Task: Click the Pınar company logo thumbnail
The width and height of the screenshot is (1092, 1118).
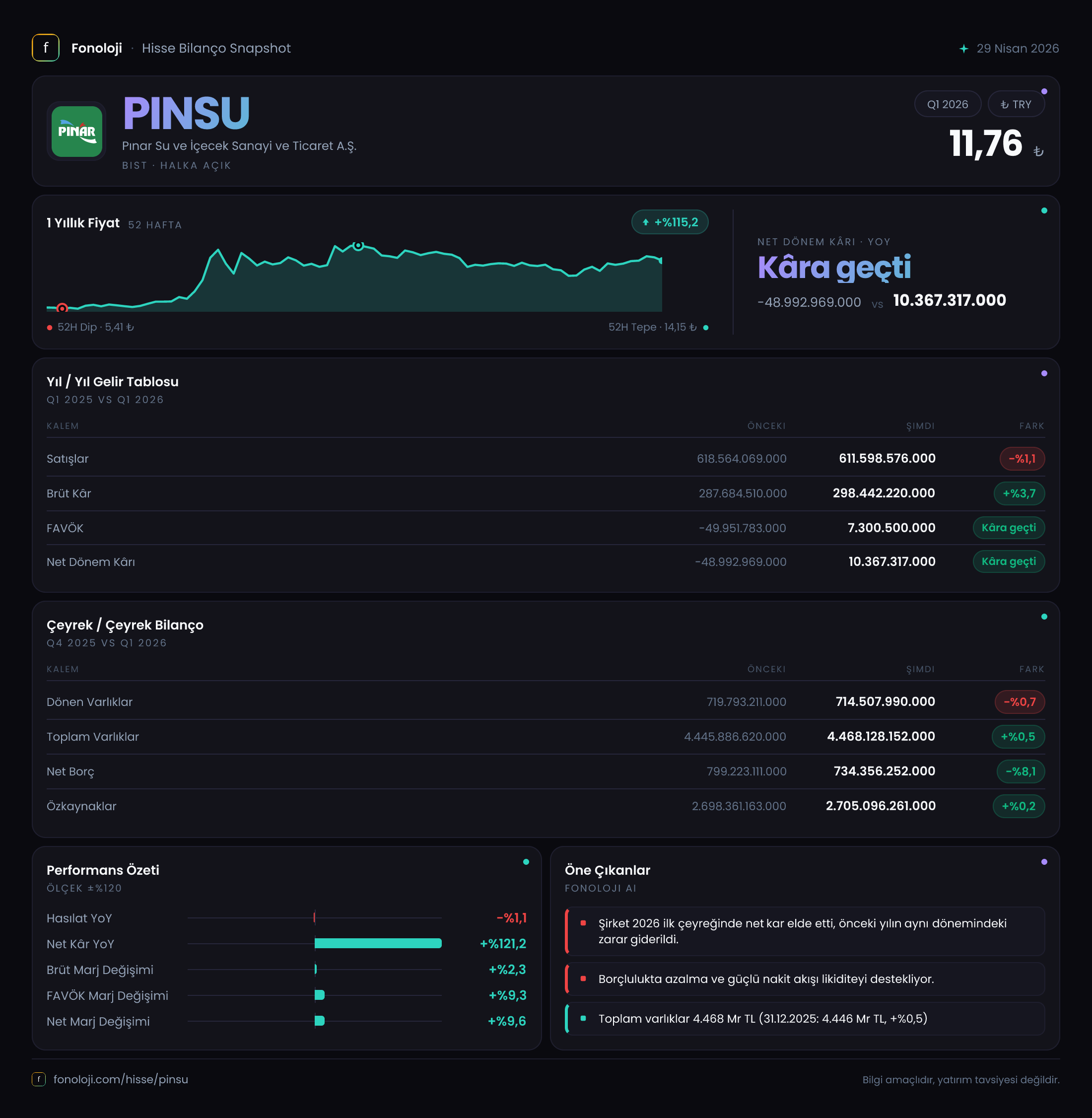Action: click(76, 132)
